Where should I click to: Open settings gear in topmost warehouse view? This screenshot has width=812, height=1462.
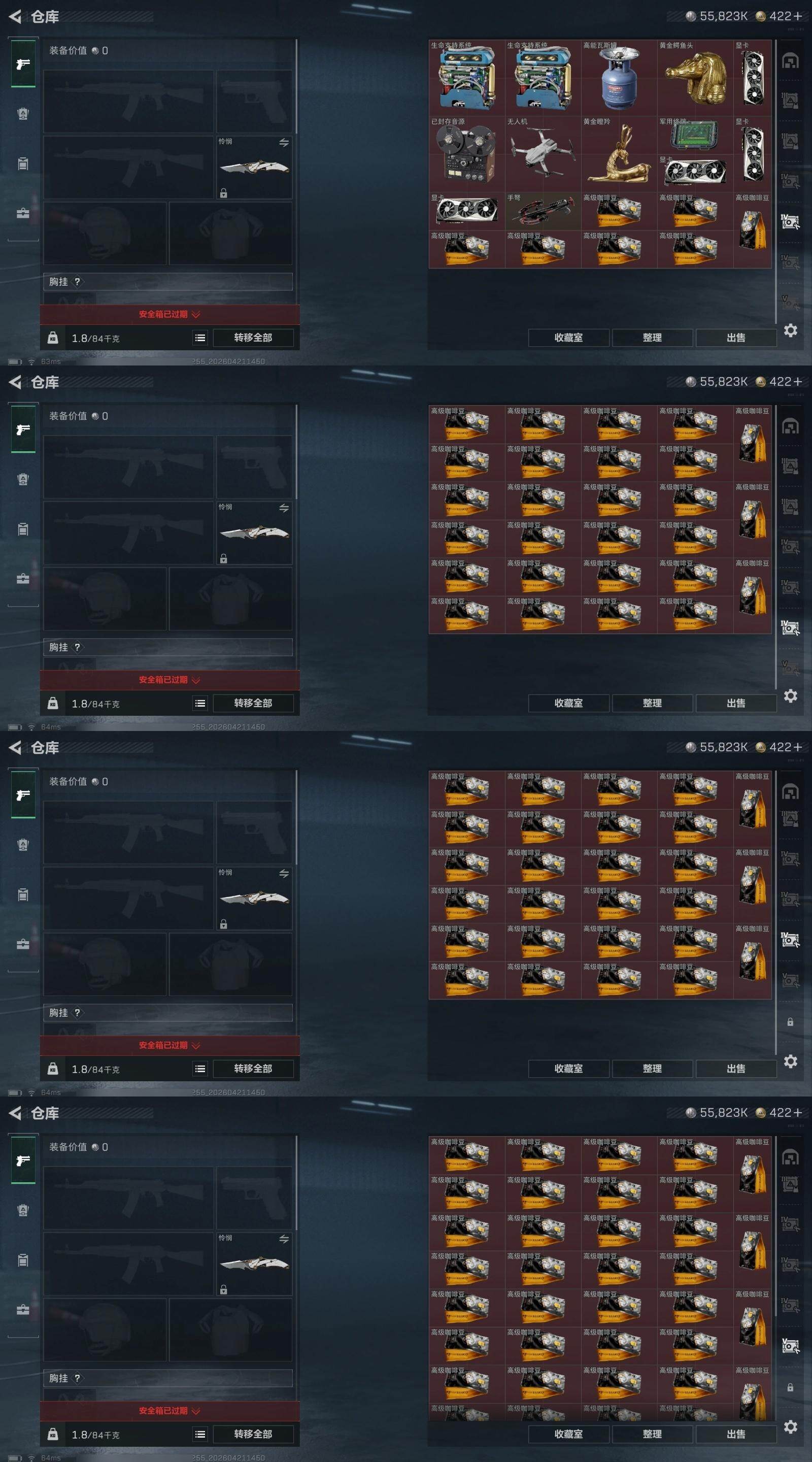coord(791,330)
